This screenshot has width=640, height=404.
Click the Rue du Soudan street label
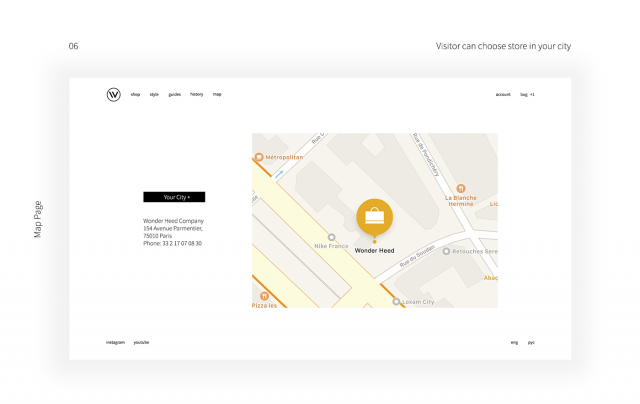pyautogui.click(x=417, y=256)
